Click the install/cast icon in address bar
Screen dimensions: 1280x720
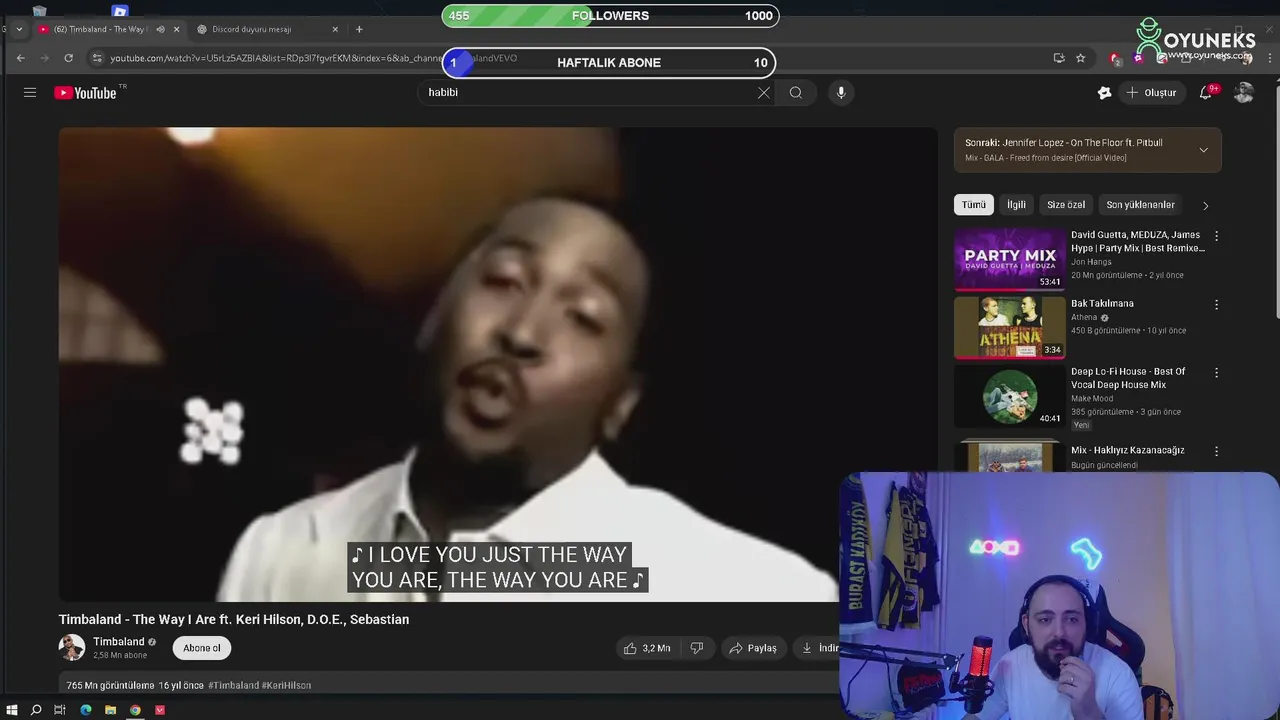coord(1059,58)
